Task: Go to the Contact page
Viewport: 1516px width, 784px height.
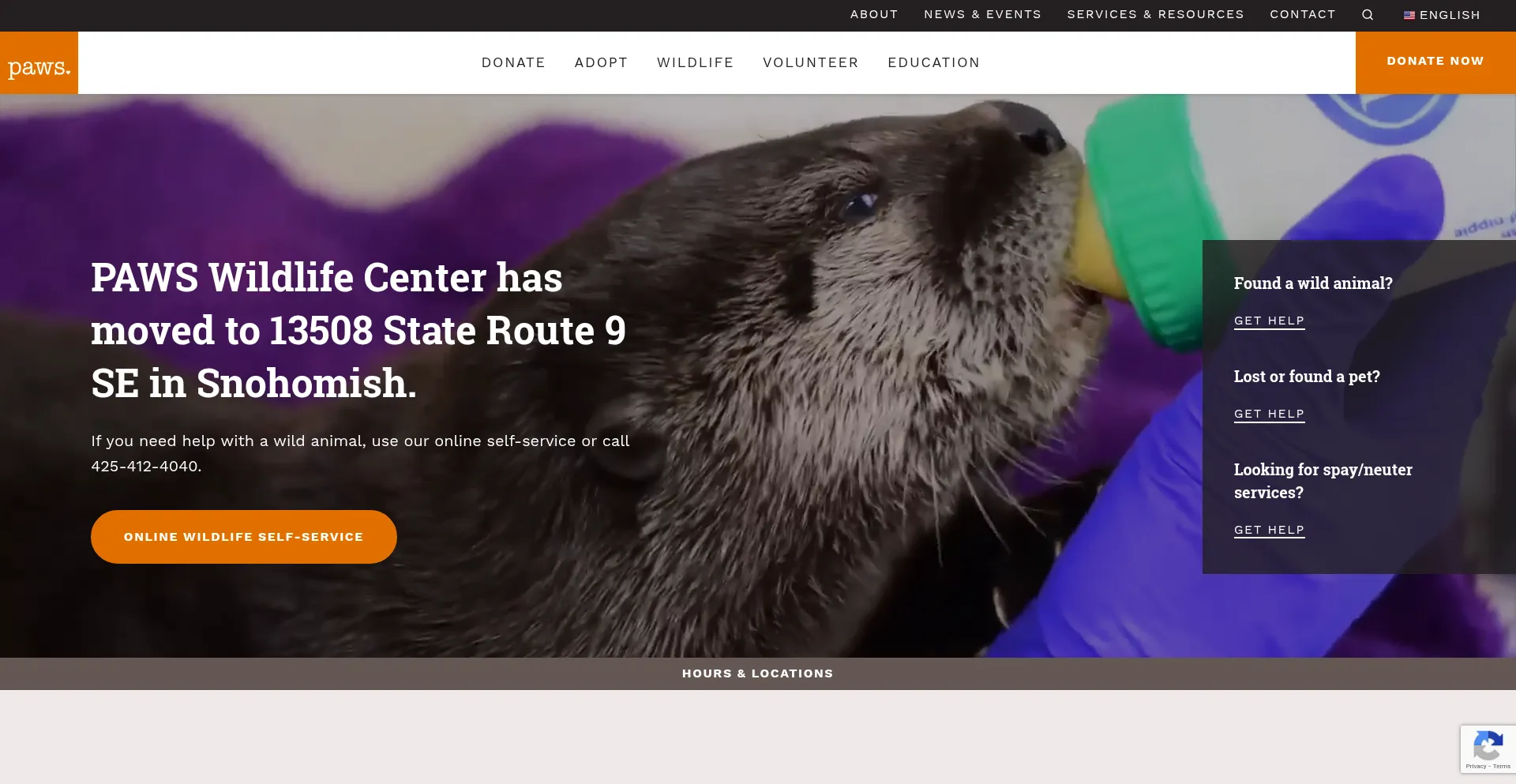Action: 1302,14
